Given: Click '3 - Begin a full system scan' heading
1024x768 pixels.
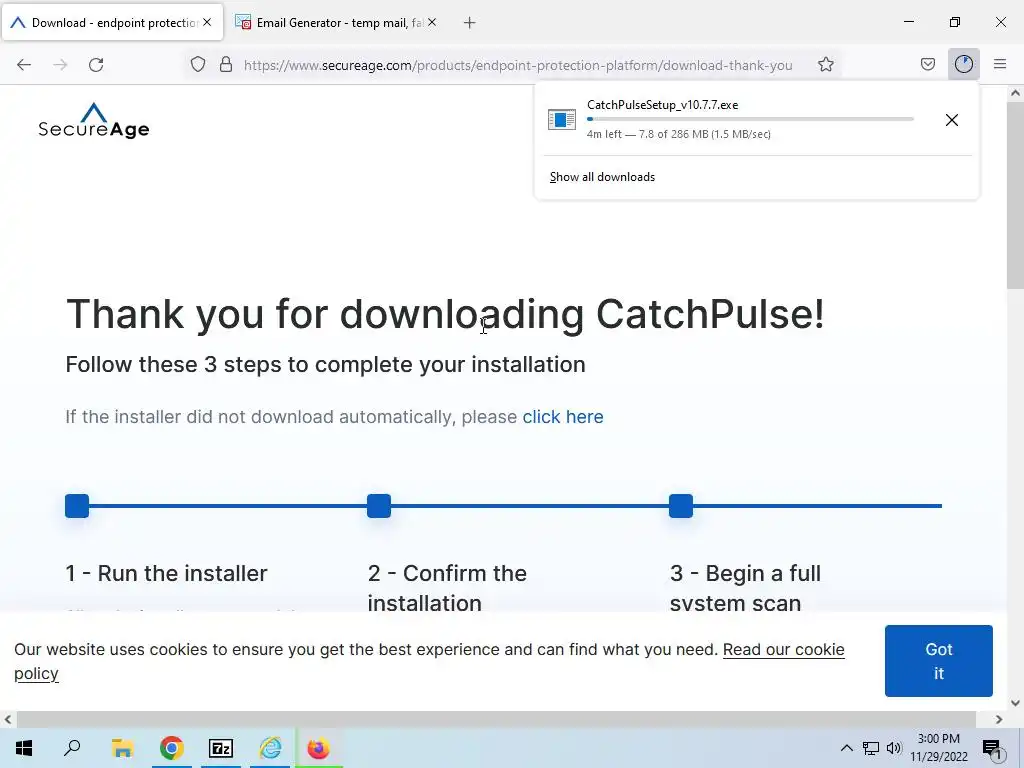Looking at the screenshot, I should [745, 588].
